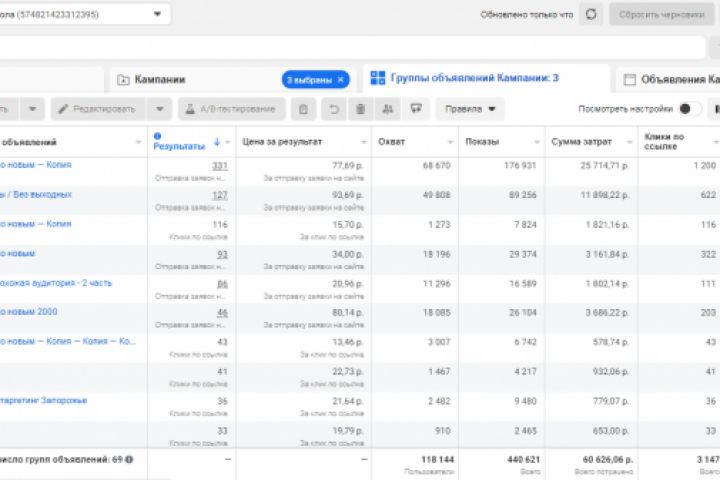Click the 'Обновлено только что' status text
720x480 pixels.
[527, 15]
